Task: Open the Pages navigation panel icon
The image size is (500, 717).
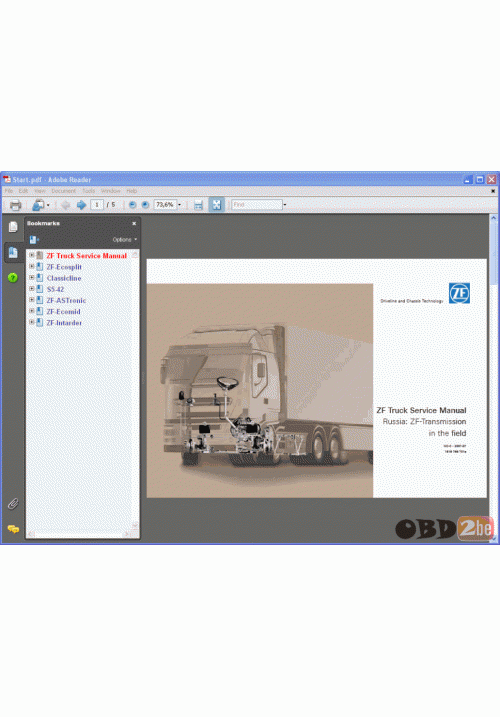Action: pos(13,227)
